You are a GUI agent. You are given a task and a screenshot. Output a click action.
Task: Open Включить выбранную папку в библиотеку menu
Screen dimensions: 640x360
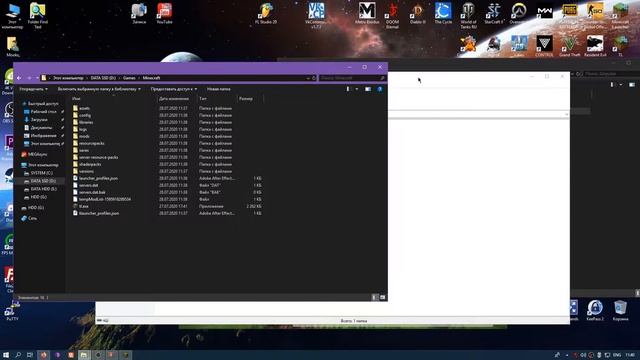point(99,89)
